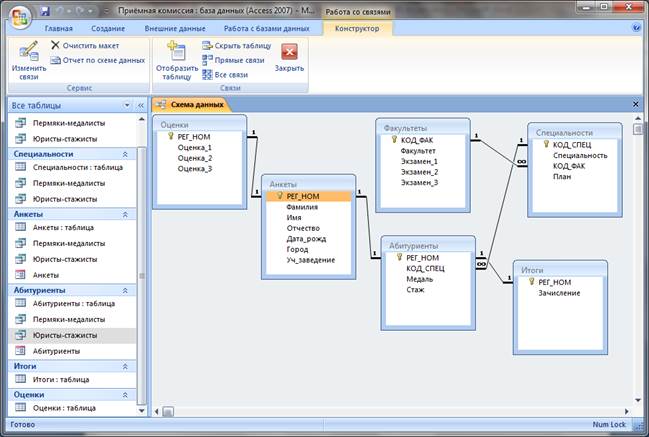
Task: Select Анкеты : таблица in navigation pane
Action: coord(72,227)
